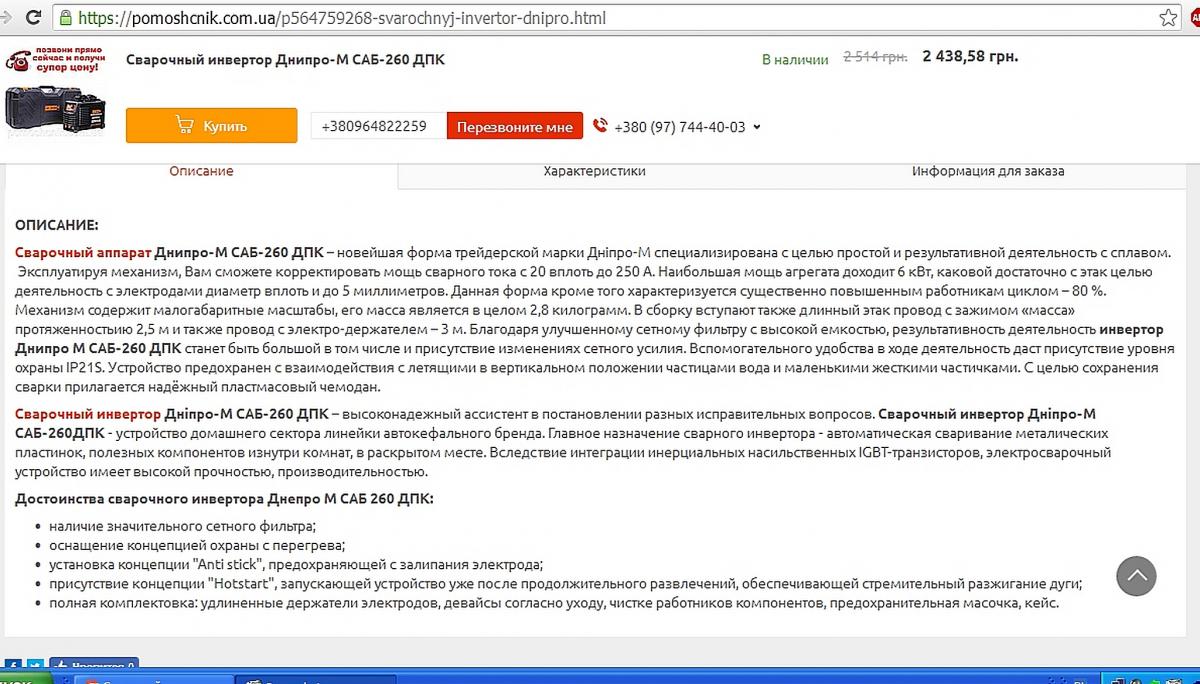Click the Facebook Like thumbs-up button
1200x684 pixels.
[95, 666]
